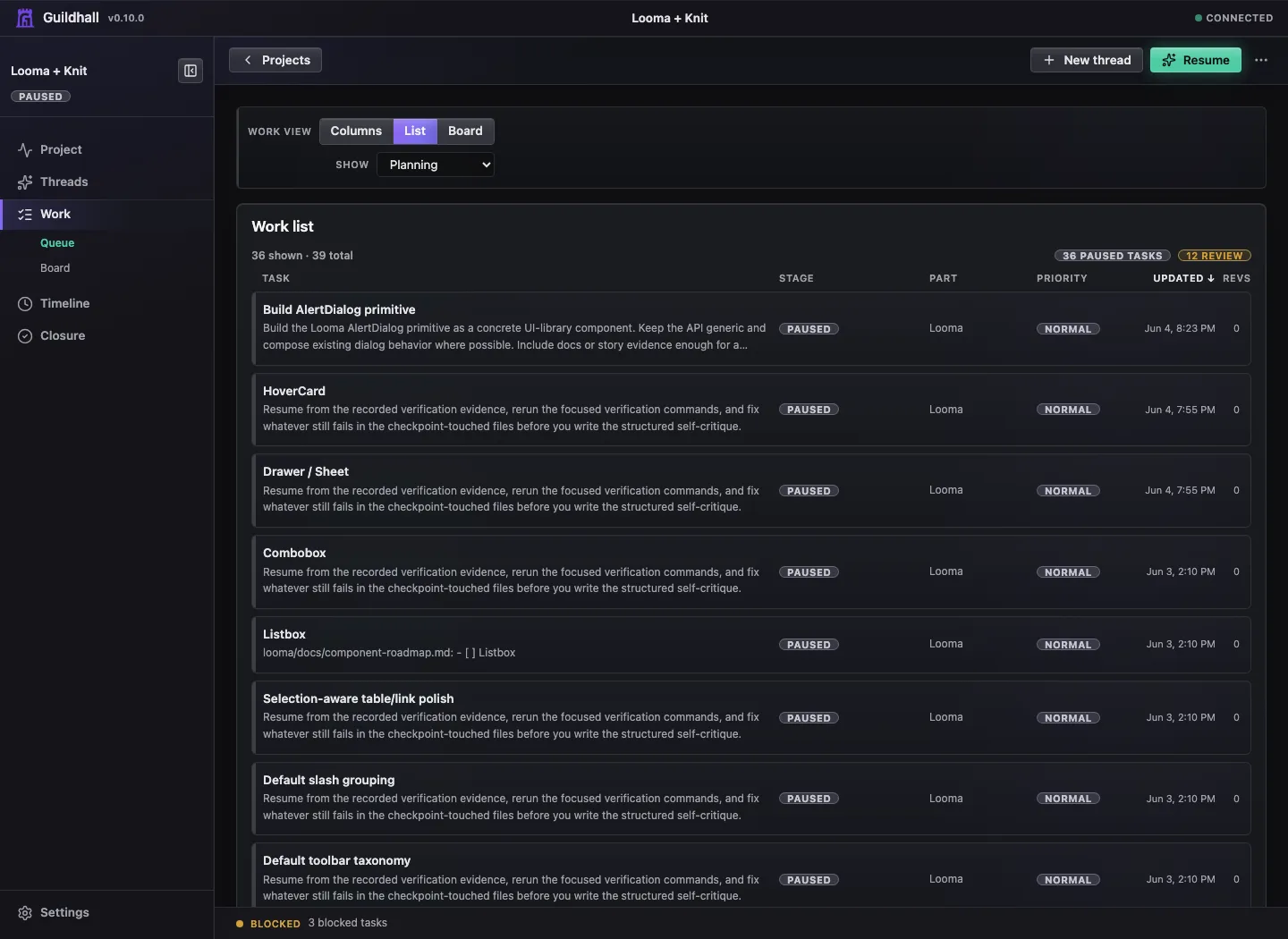This screenshot has width=1288, height=939.
Task: Open the Build AlertDialog primitive task
Action: pyautogui.click(x=751, y=328)
